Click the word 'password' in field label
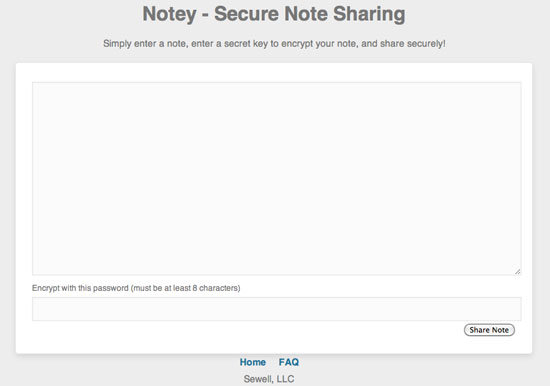Image resolution: width=550 pixels, height=386 pixels. 111,288
